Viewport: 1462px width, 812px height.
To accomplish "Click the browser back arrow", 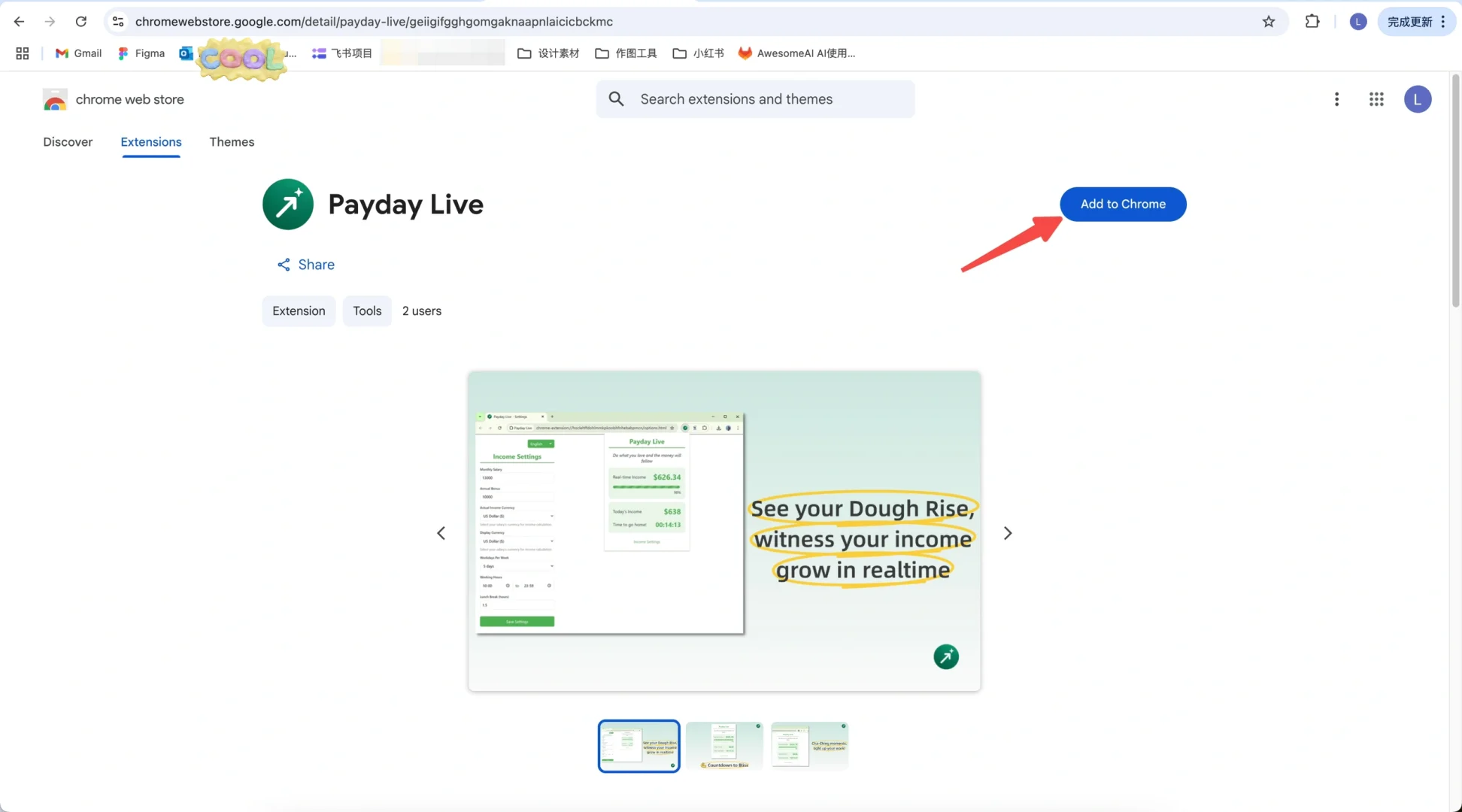I will (19, 22).
